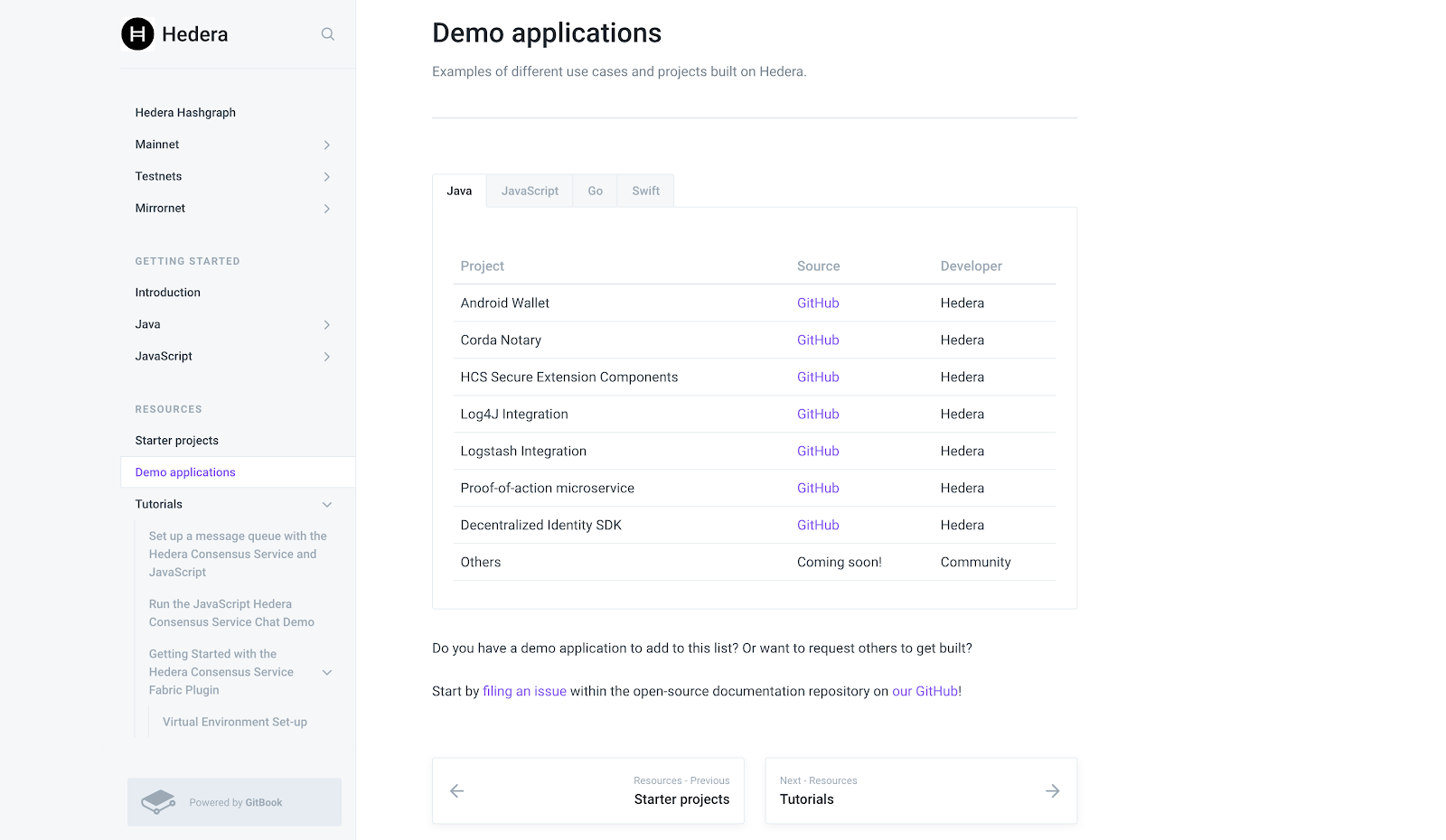
Task: Click the right arrow to Tutorials
Action: [1052, 791]
